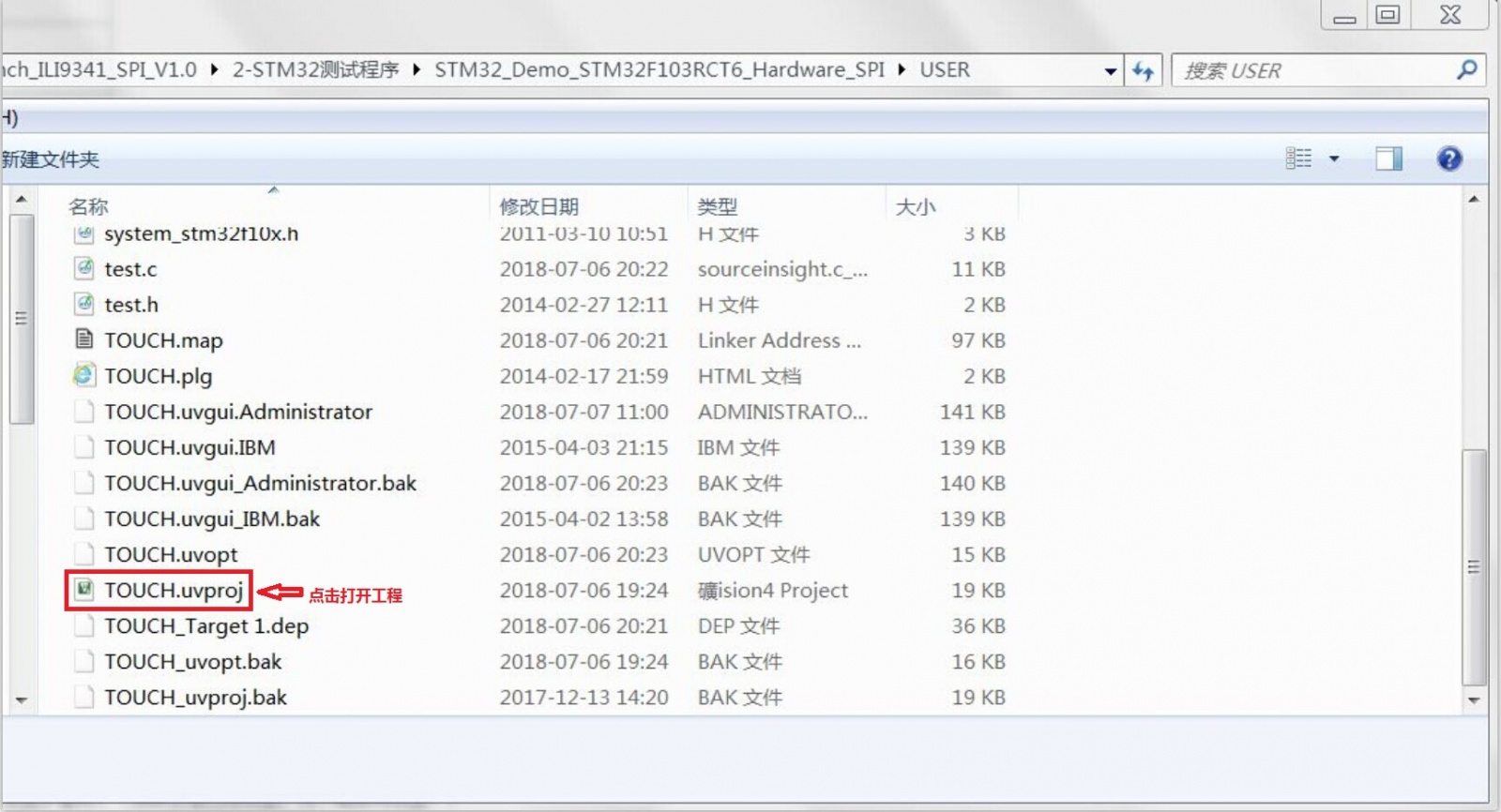Image resolution: width=1501 pixels, height=812 pixels.
Task: Toggle the preview pane icon
Action: 1388,159
